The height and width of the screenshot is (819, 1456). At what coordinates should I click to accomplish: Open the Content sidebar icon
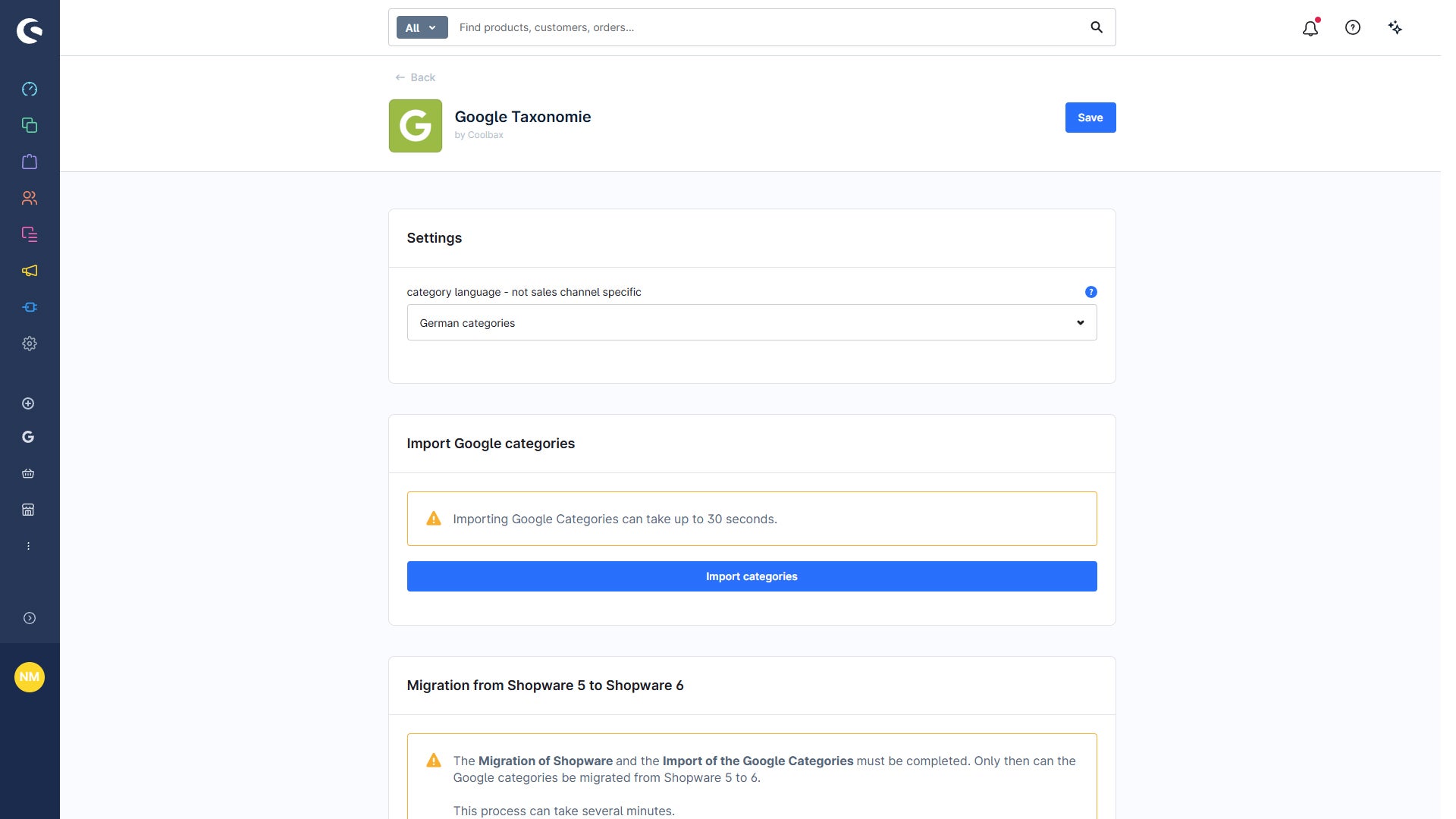click(x=30, y=234)
